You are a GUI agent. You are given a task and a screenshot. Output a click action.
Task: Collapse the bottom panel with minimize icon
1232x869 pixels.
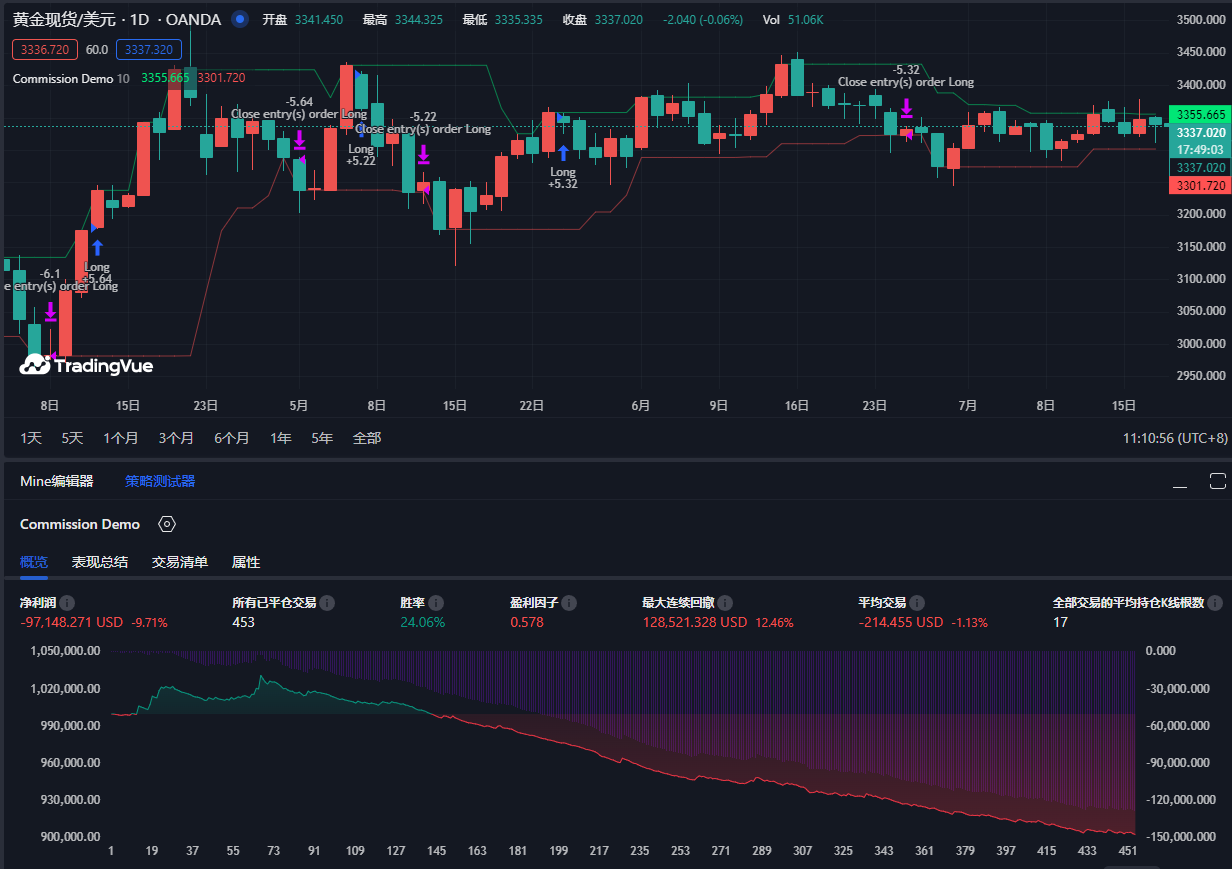(x=1180, y=483)
